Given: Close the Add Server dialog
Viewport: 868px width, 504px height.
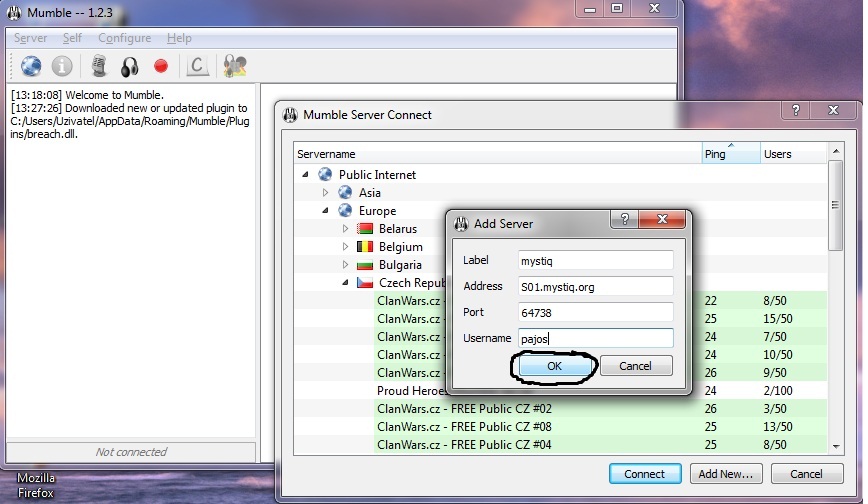Looking at the screenshot, I should (x=662, y=219).
